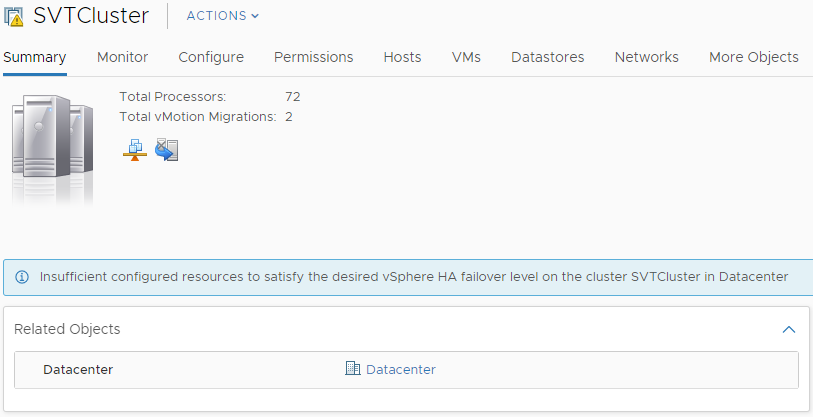813x417 pixels.
Task: Click the DRS balance scale icon
Action: [134, 150]
